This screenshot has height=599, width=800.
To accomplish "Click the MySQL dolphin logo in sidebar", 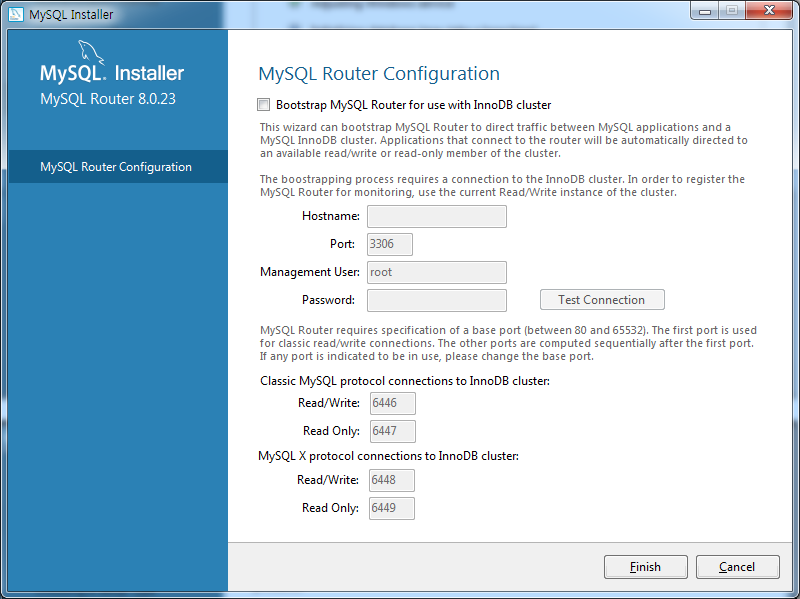I will 91,53.
